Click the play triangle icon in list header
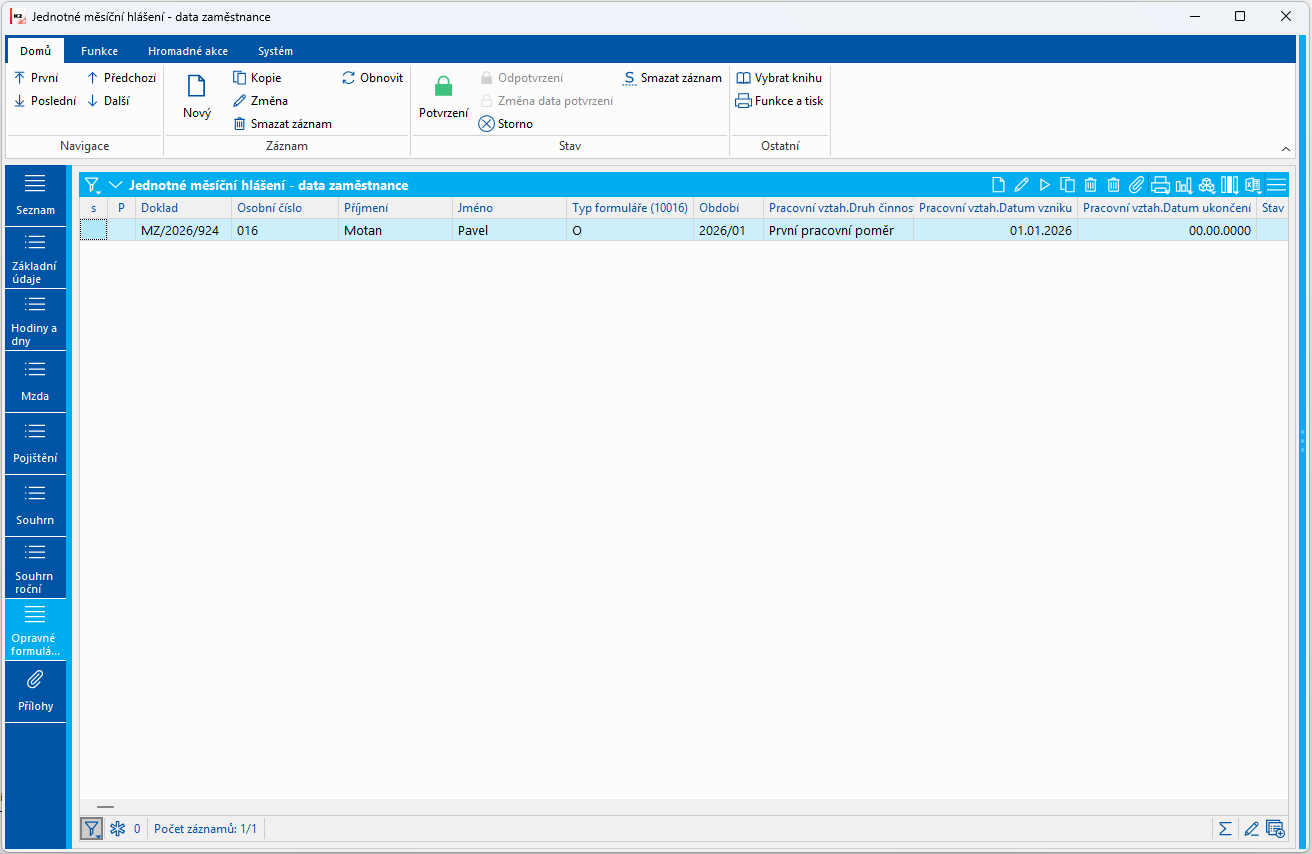The image size is (1312, 854). coord(1044,185)
